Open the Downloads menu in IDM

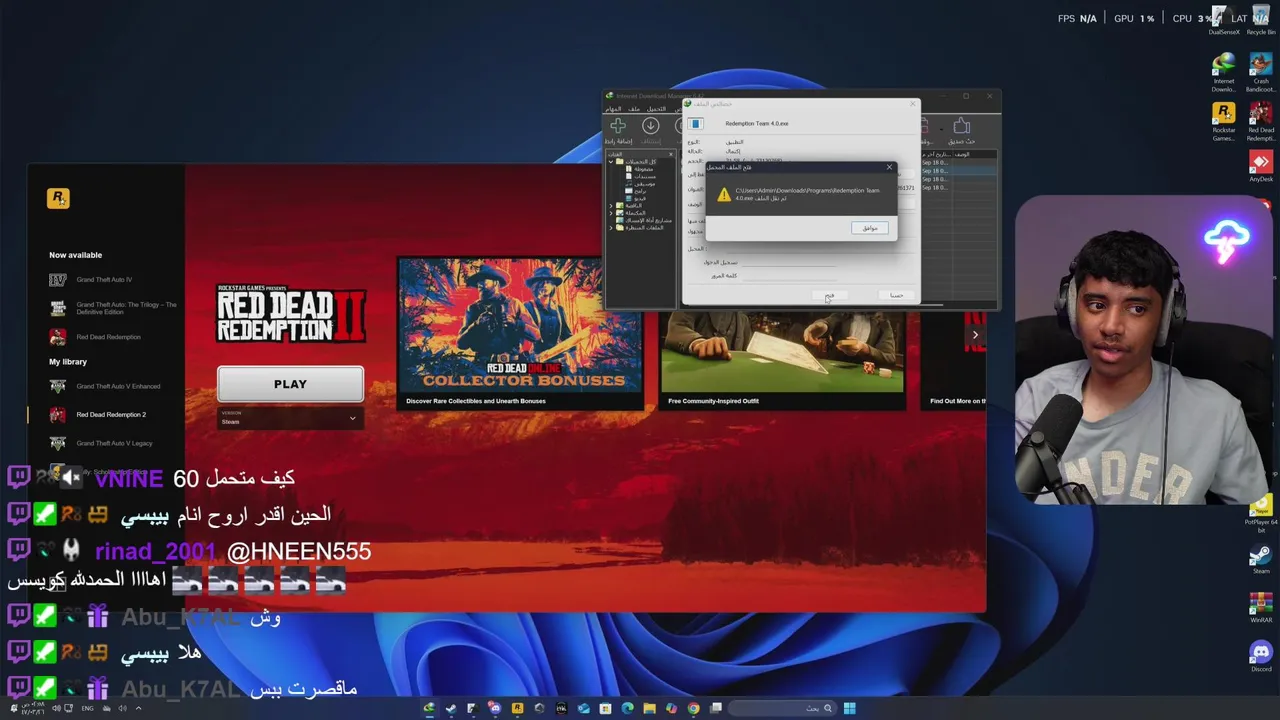point(656,109)
